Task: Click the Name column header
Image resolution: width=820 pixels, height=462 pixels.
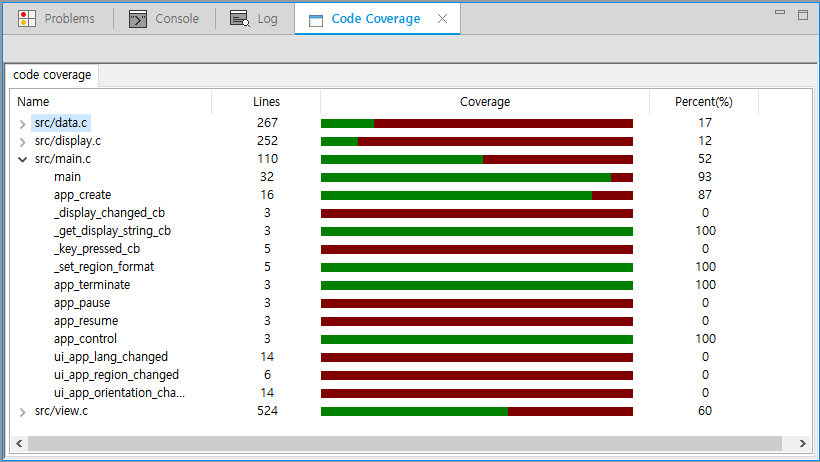Action: pyautogui.click(x=34, y=102)
